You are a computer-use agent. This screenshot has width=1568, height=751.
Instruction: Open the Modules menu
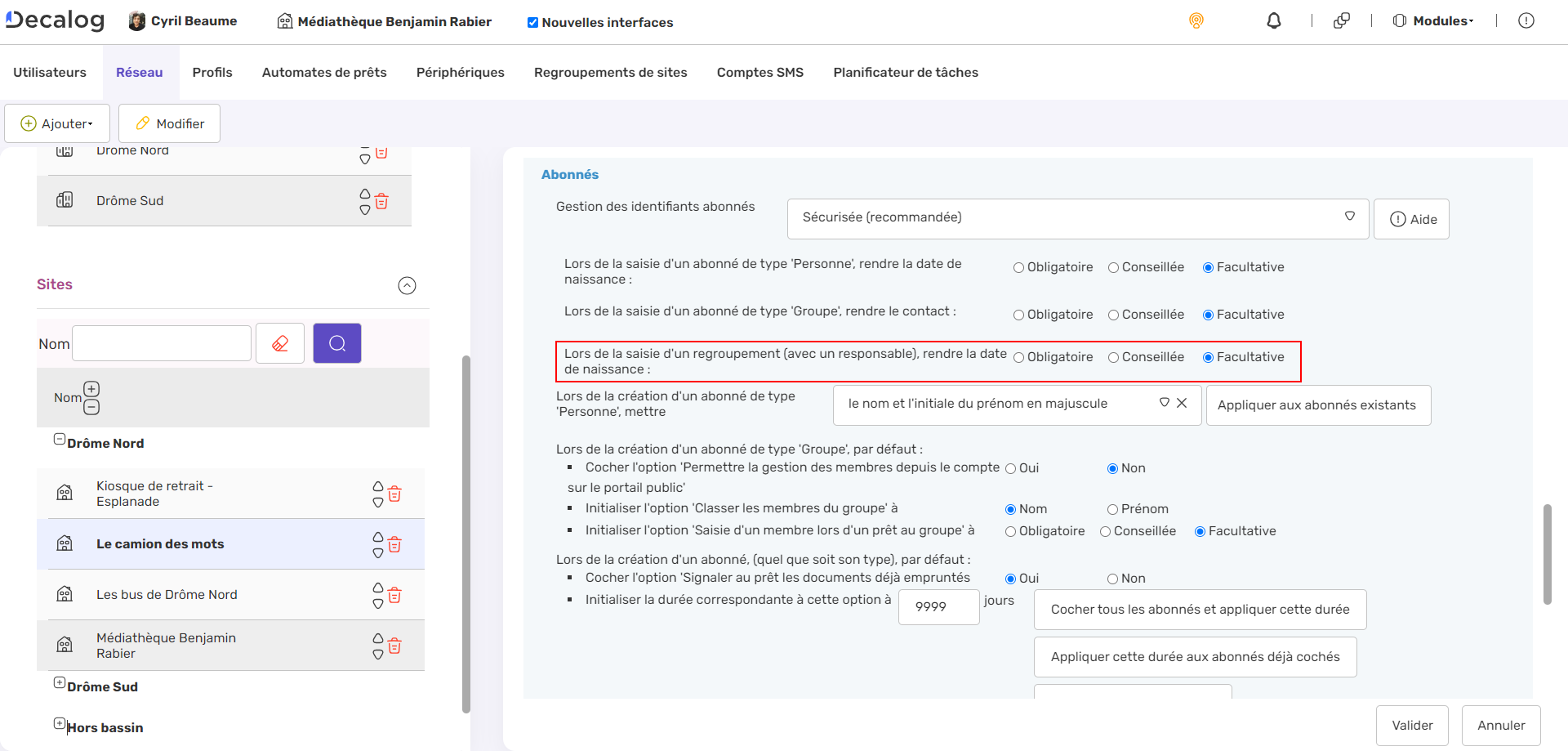1434,21
